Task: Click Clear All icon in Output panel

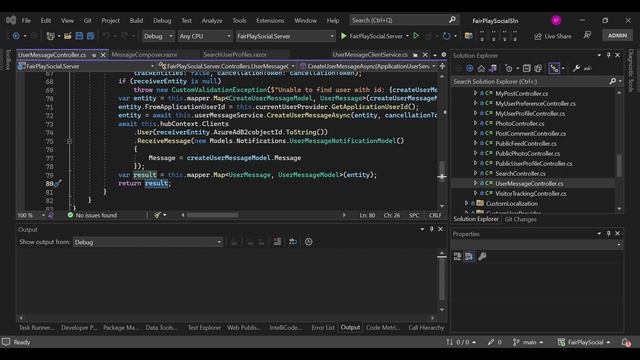Action: pyautogui.click(x=277, y=242)
